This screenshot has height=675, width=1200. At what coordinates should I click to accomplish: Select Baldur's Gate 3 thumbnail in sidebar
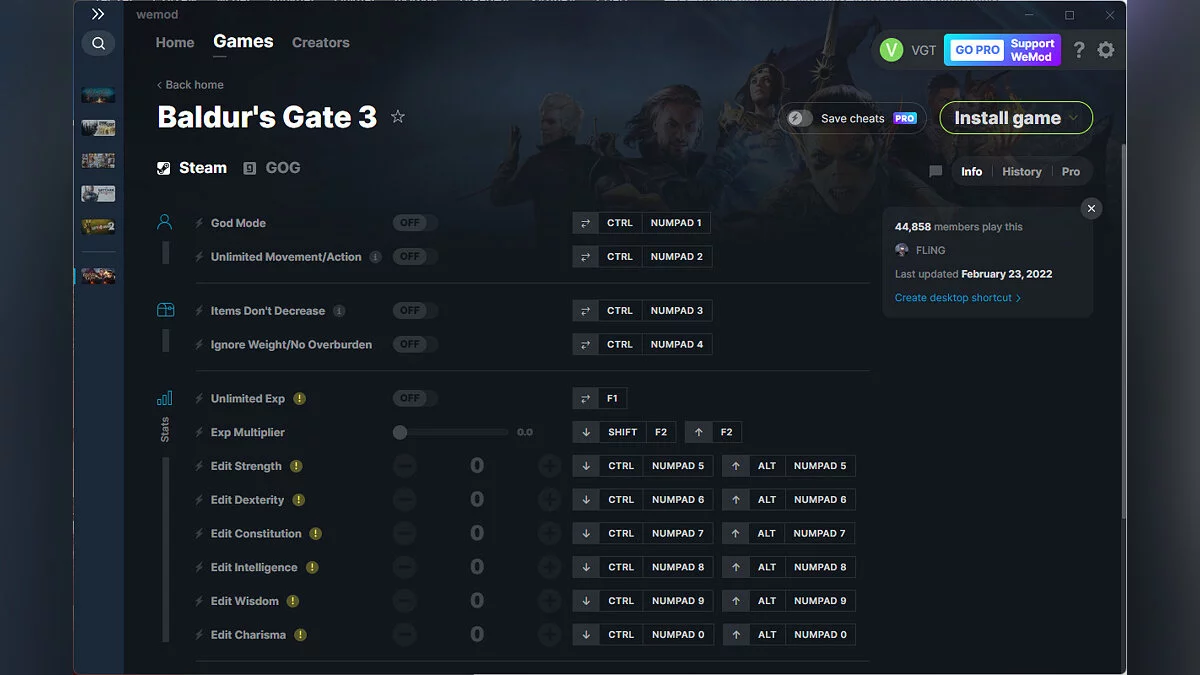coord(98,275)
